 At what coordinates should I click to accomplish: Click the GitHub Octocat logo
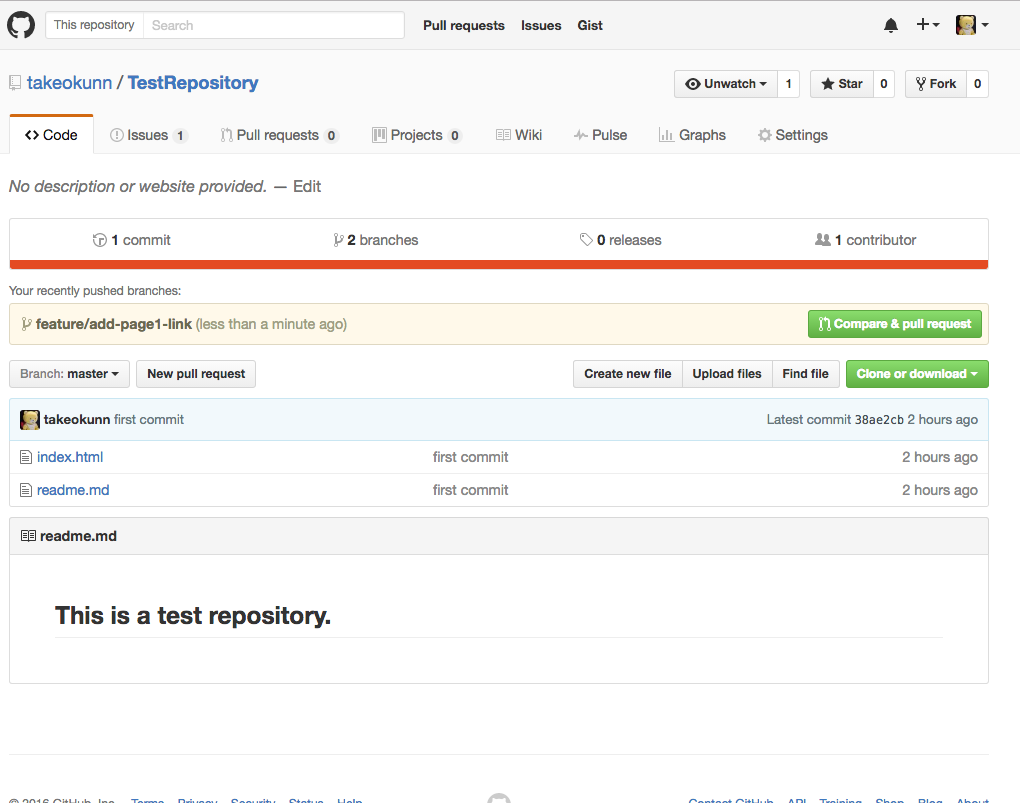coord(21,24)
